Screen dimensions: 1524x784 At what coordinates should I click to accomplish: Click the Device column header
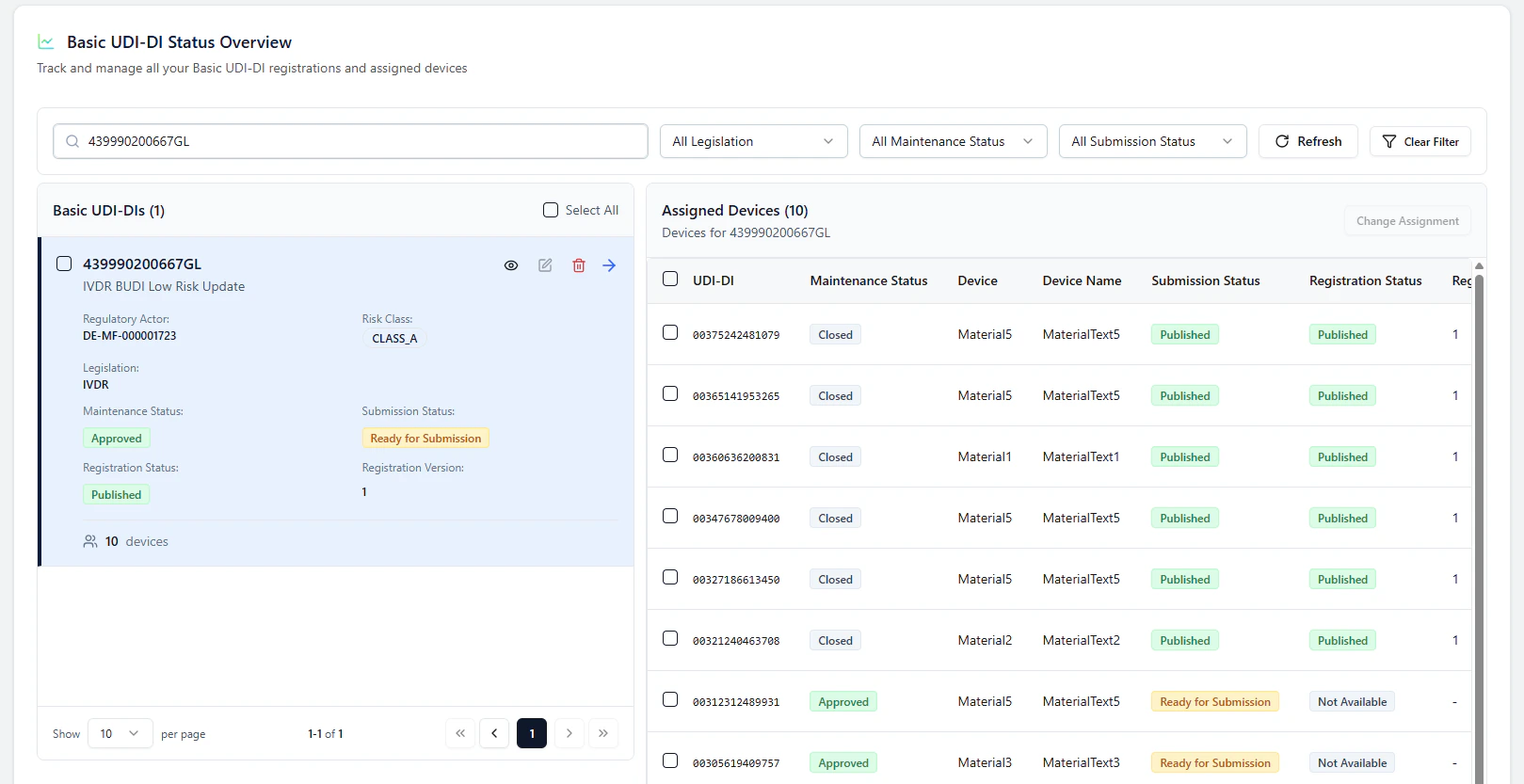click(x=978, y=280)
